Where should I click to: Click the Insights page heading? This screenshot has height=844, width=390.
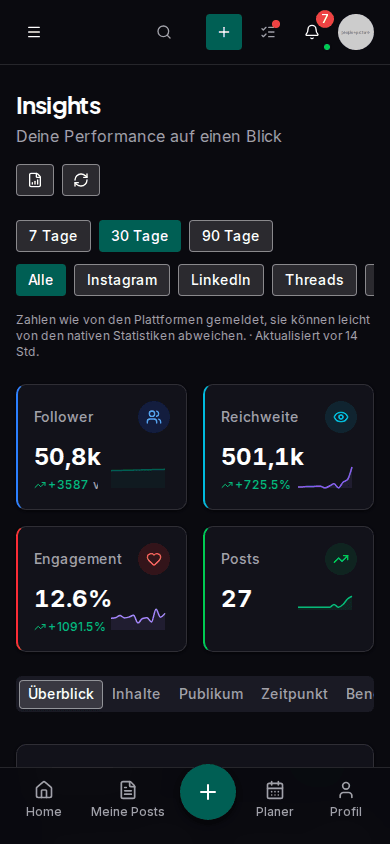(59, 107)
